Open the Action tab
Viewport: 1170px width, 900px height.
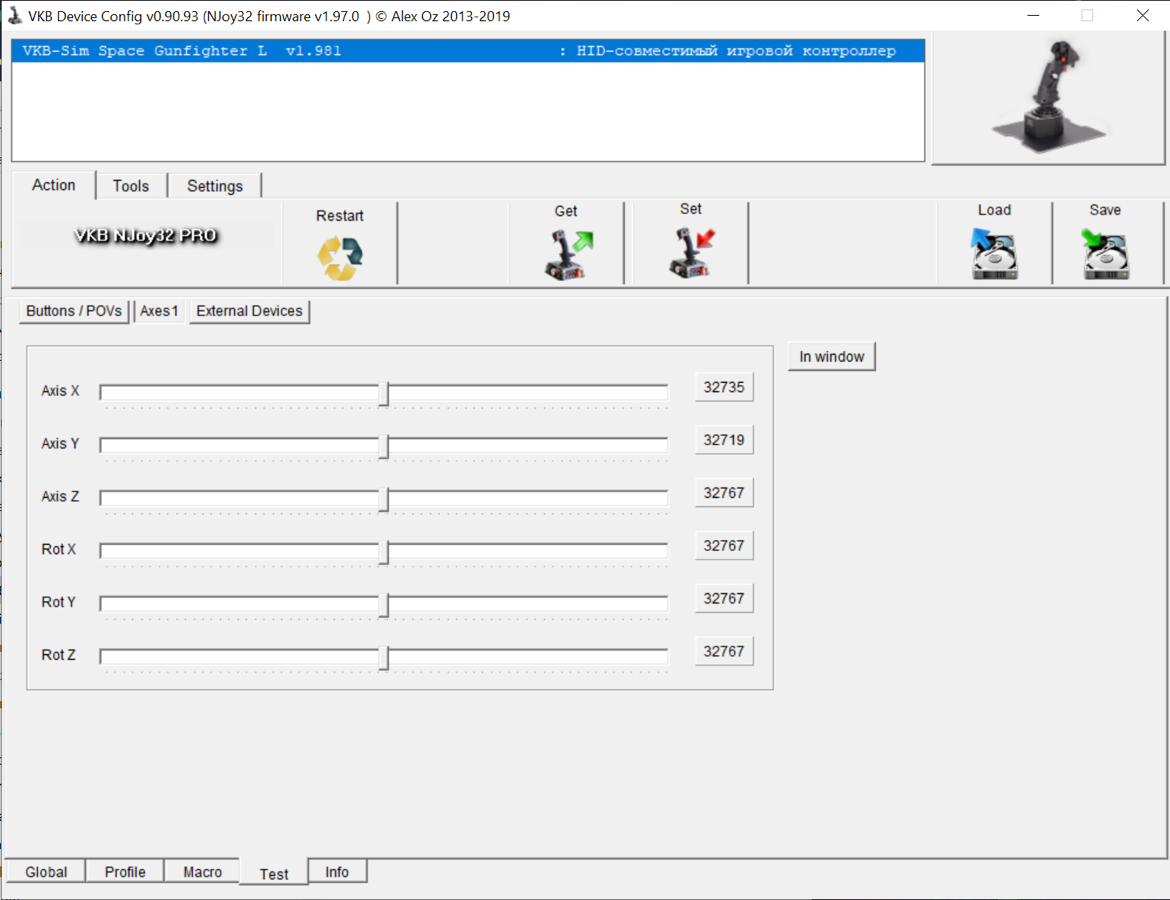point(54,185)
